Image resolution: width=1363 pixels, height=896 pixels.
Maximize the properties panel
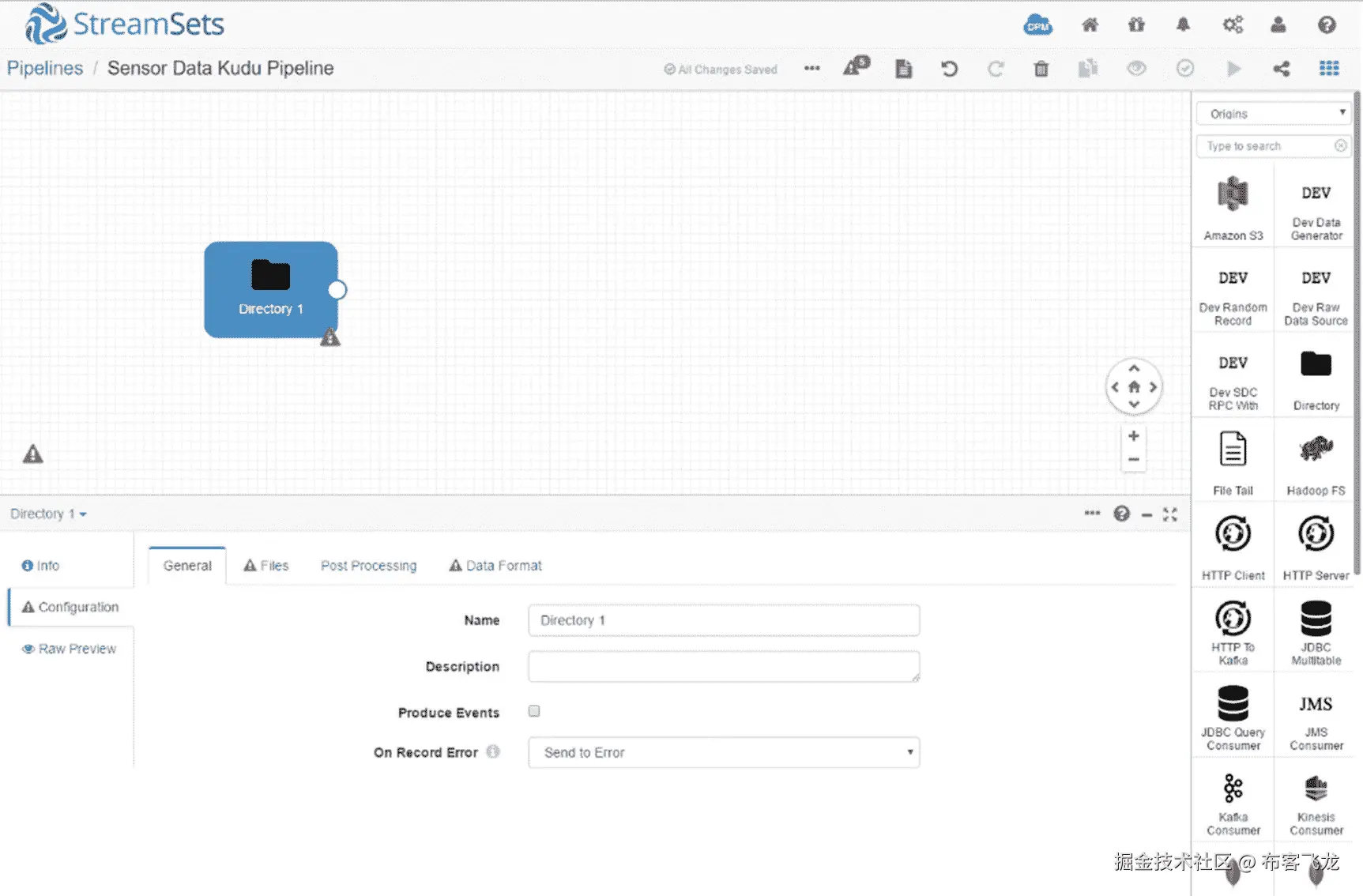[x=1170, y=514]
